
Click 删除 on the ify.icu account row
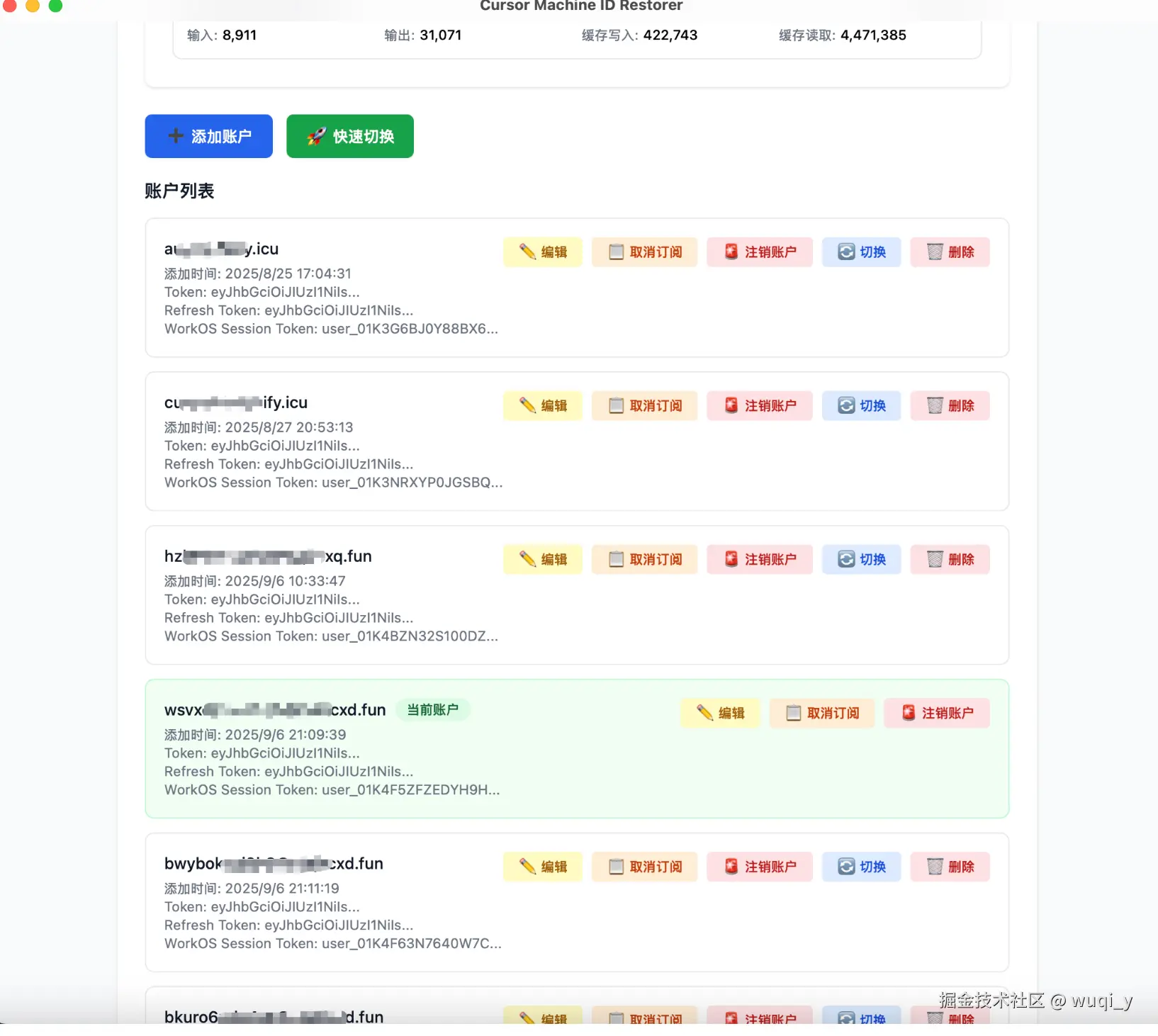950,406
